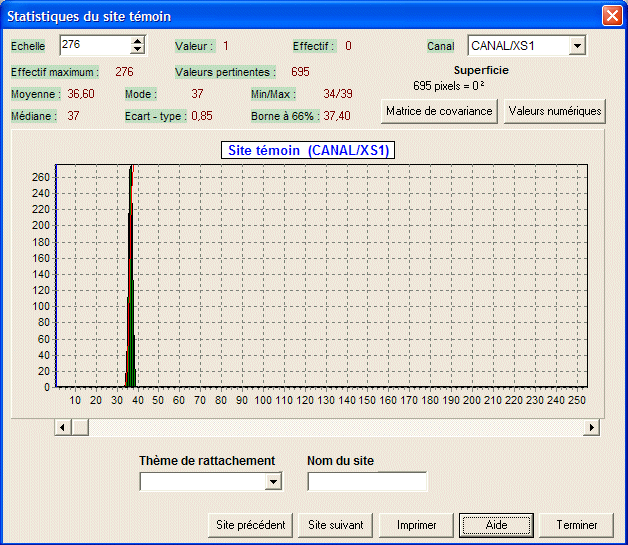This screenshot has height=545, width=628.
Task: Click the empty horizontal scrollbar track
Action: pos(330,427)
